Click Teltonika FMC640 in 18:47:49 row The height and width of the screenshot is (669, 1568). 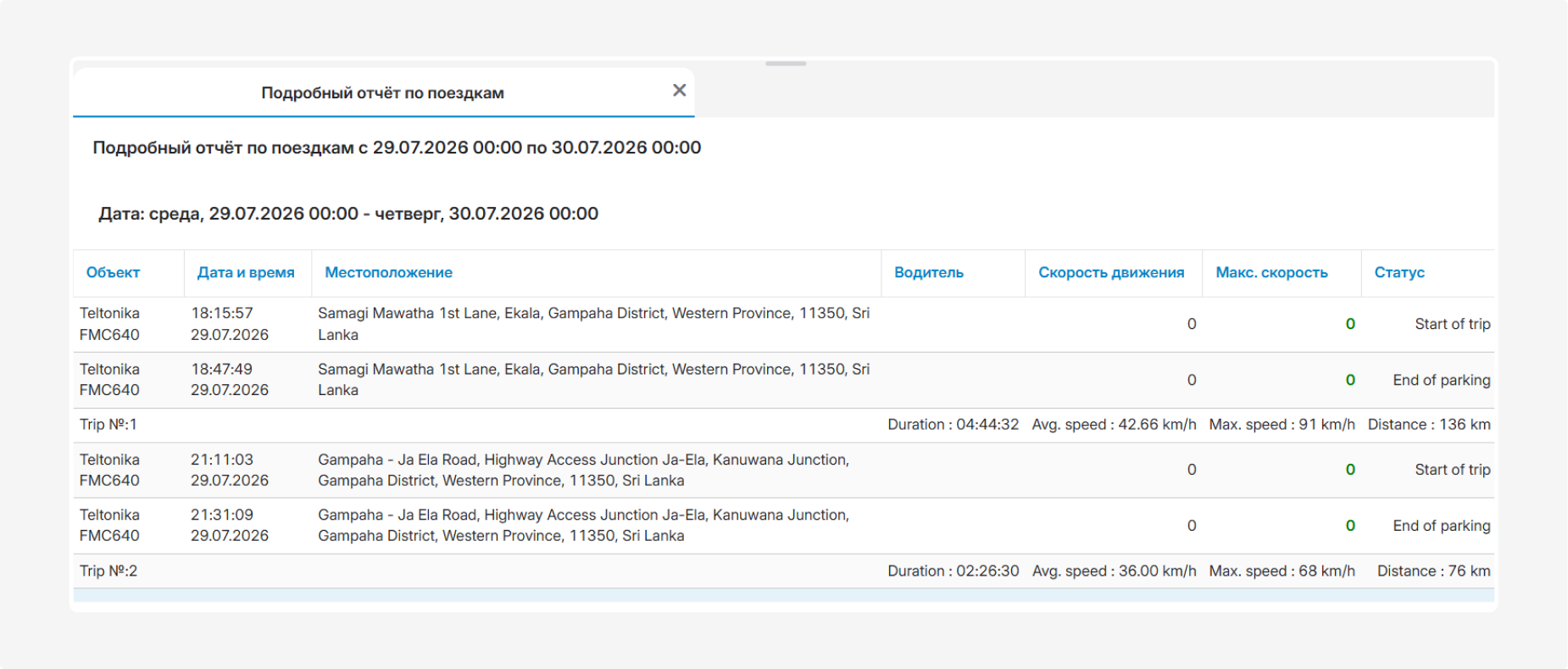coord(110,380)
